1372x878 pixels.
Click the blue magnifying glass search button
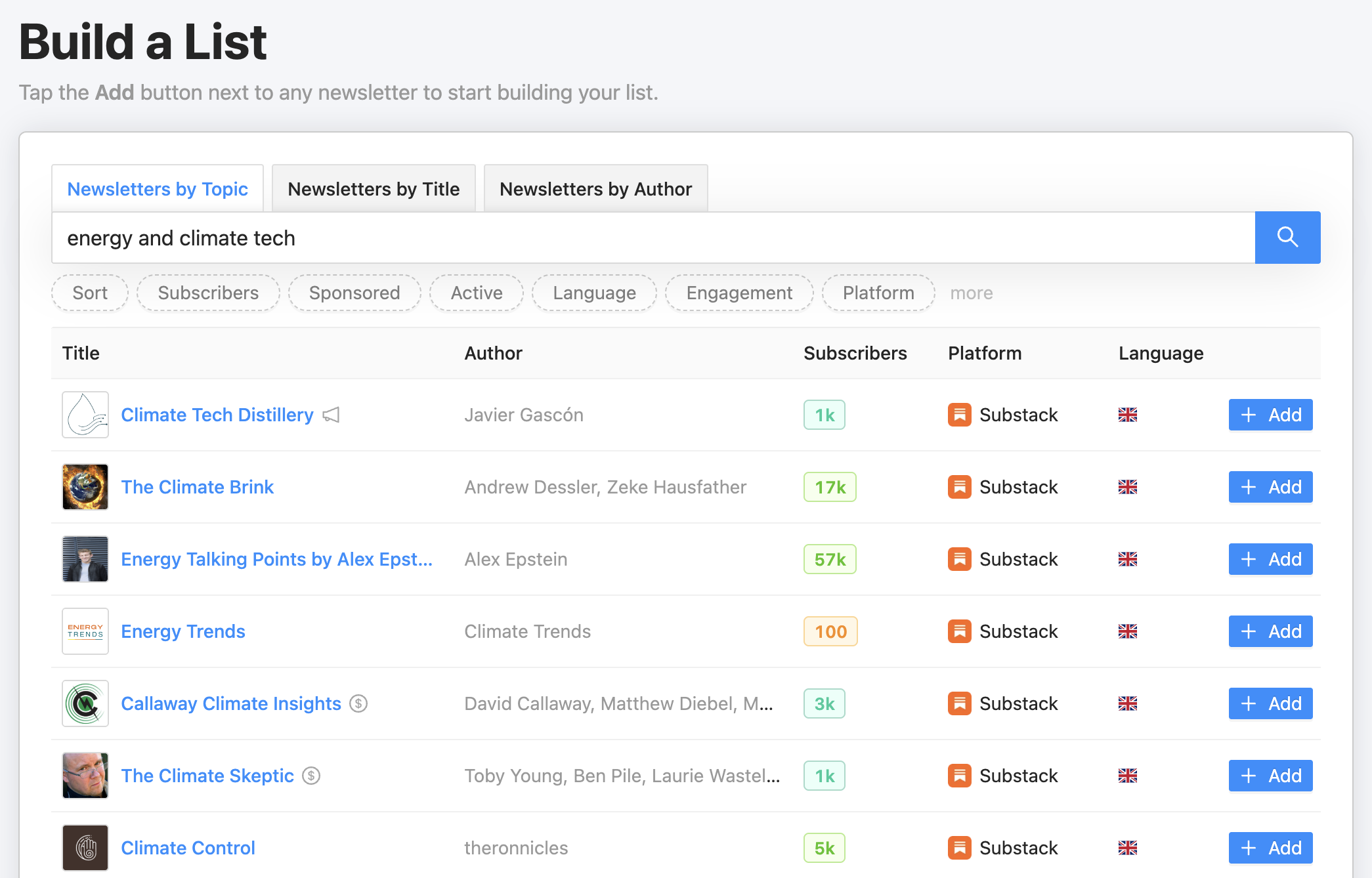tap(1287, 238)
